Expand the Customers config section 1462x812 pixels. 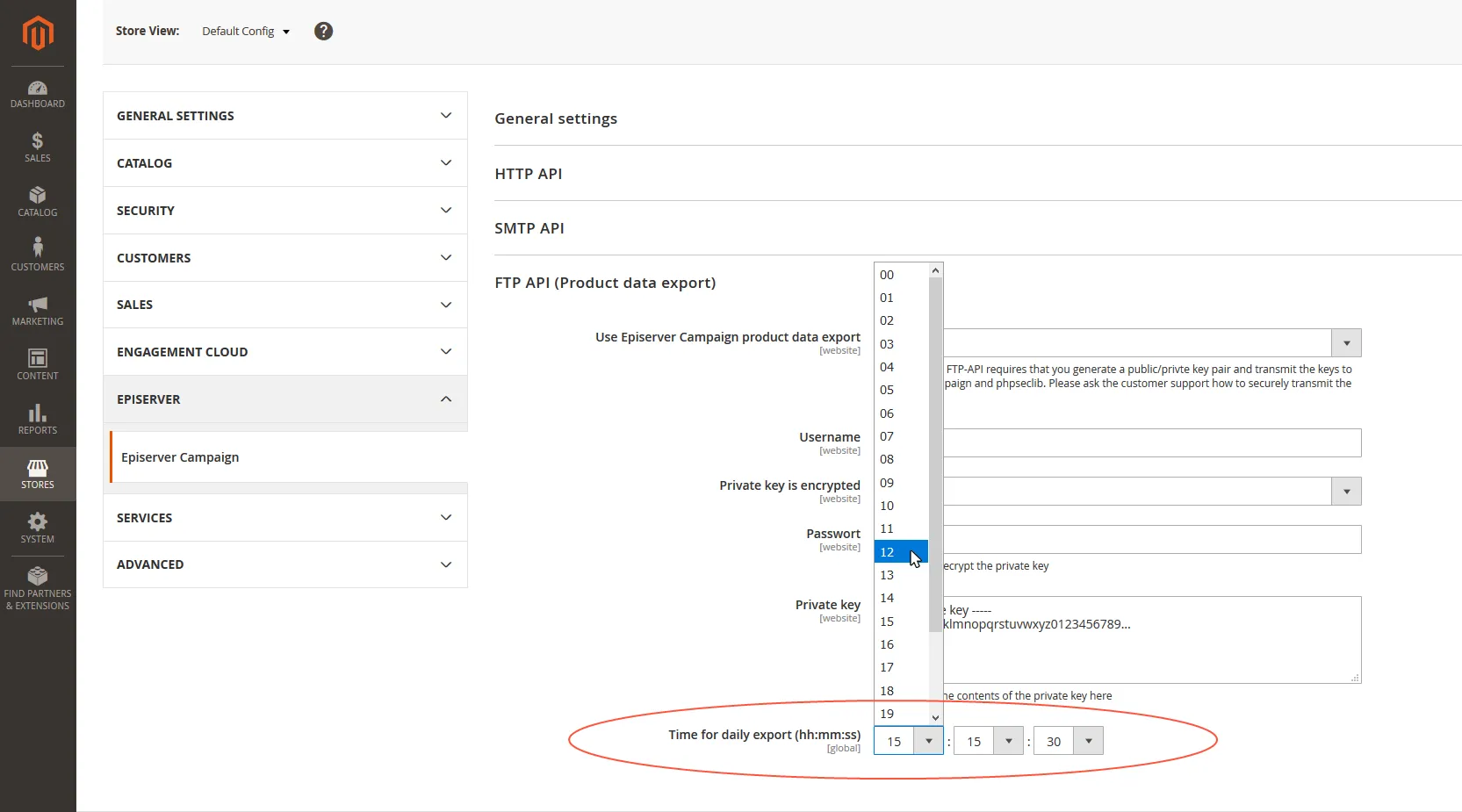tap(285, 258)
